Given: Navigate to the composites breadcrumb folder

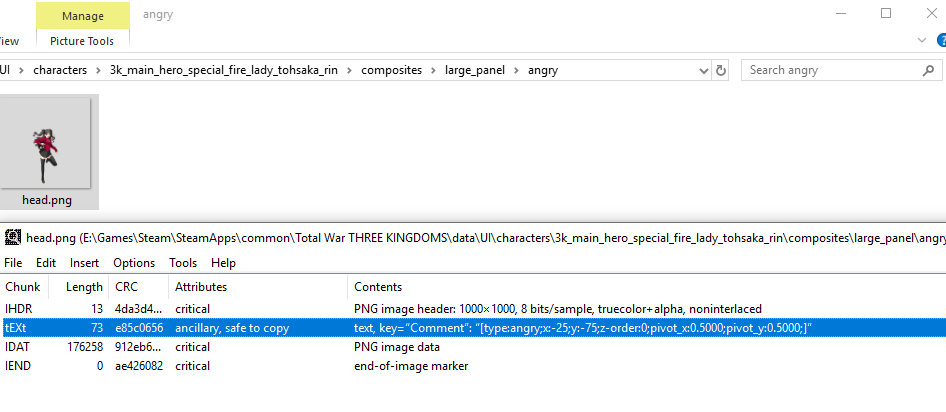Looking at the screenshot, I should [x=391, y=70].
